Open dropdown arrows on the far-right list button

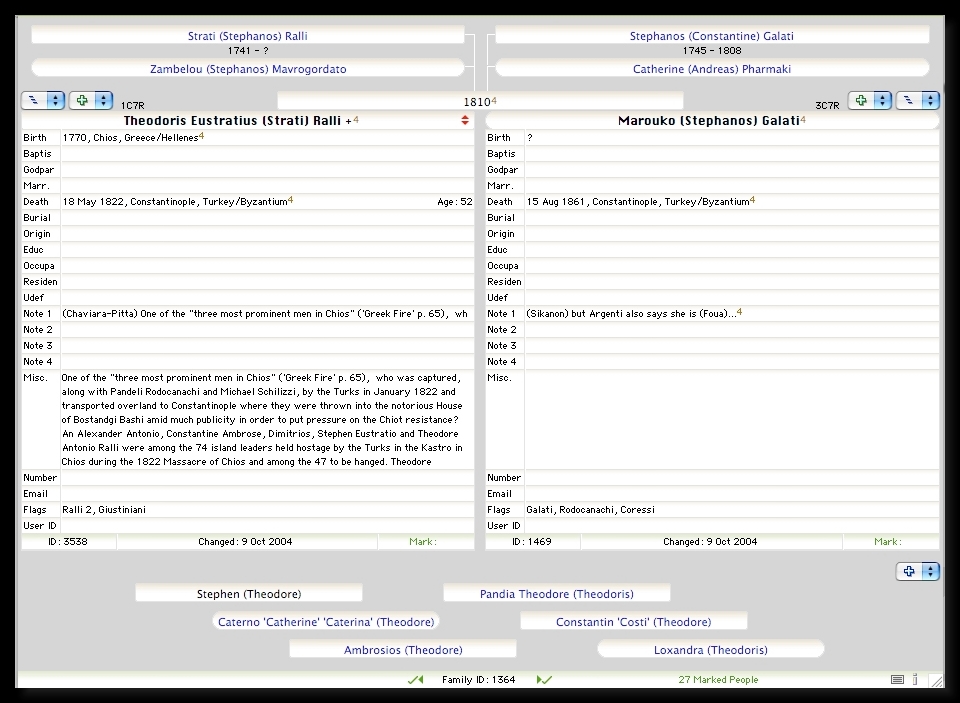point(931,101)
